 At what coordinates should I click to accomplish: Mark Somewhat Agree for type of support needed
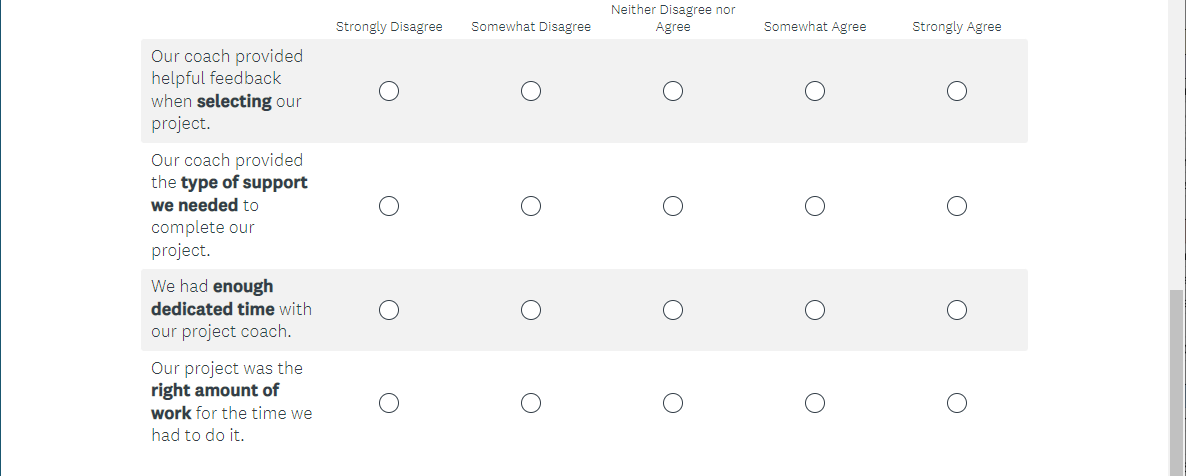(815, 206)
